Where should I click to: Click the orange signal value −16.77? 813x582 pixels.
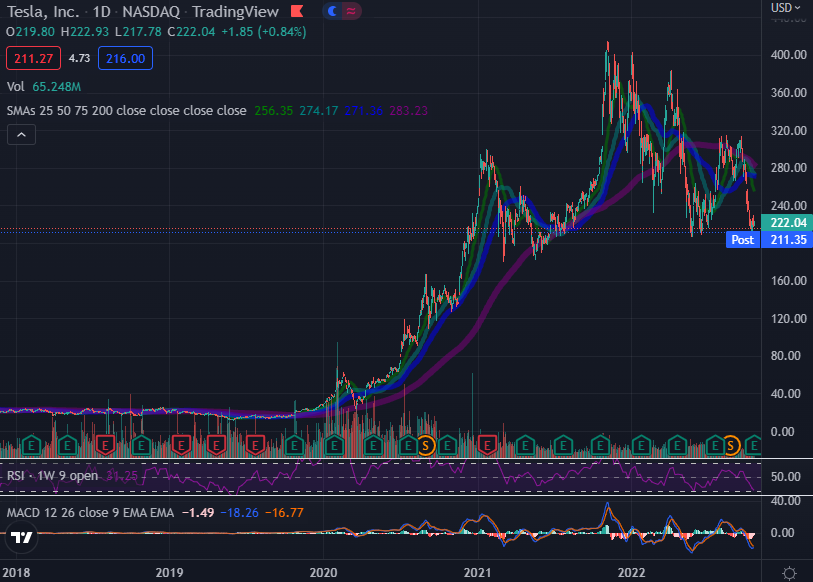click(x=284, y=512)
